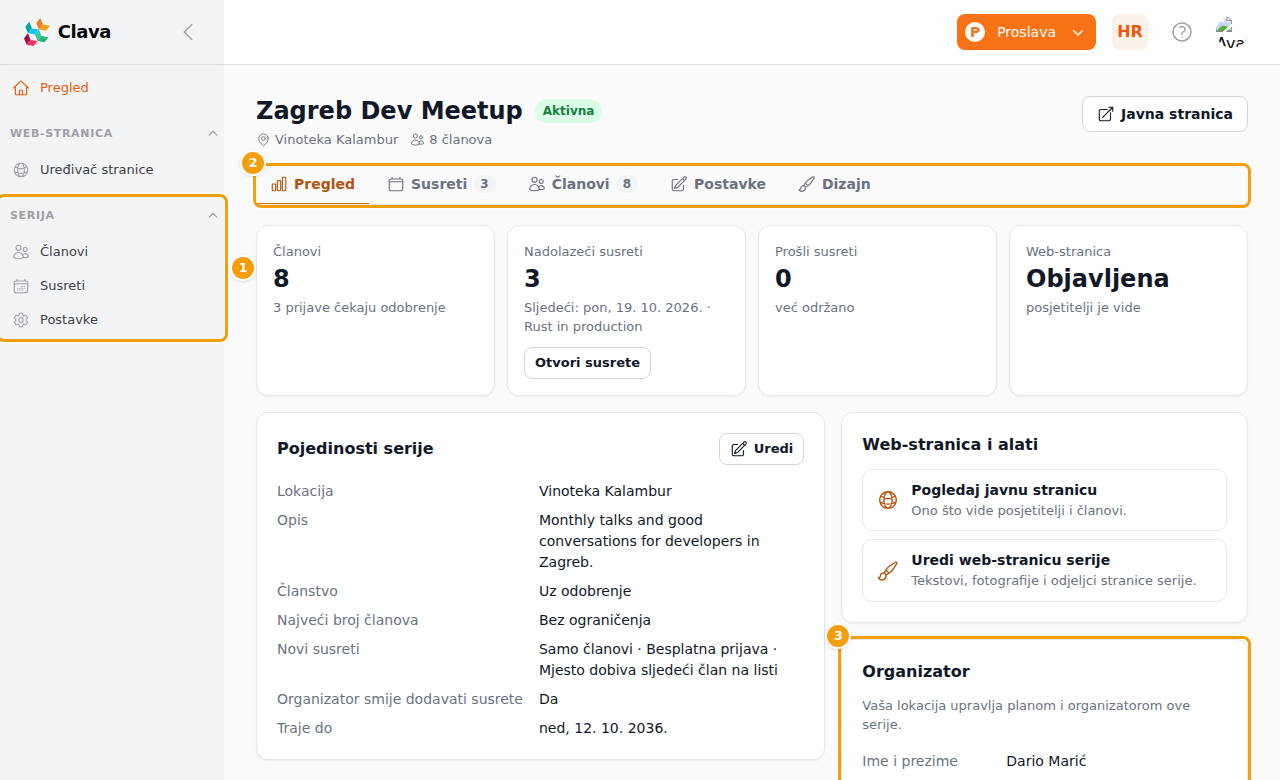Switch to the Dizajn tab

point(834,184)
